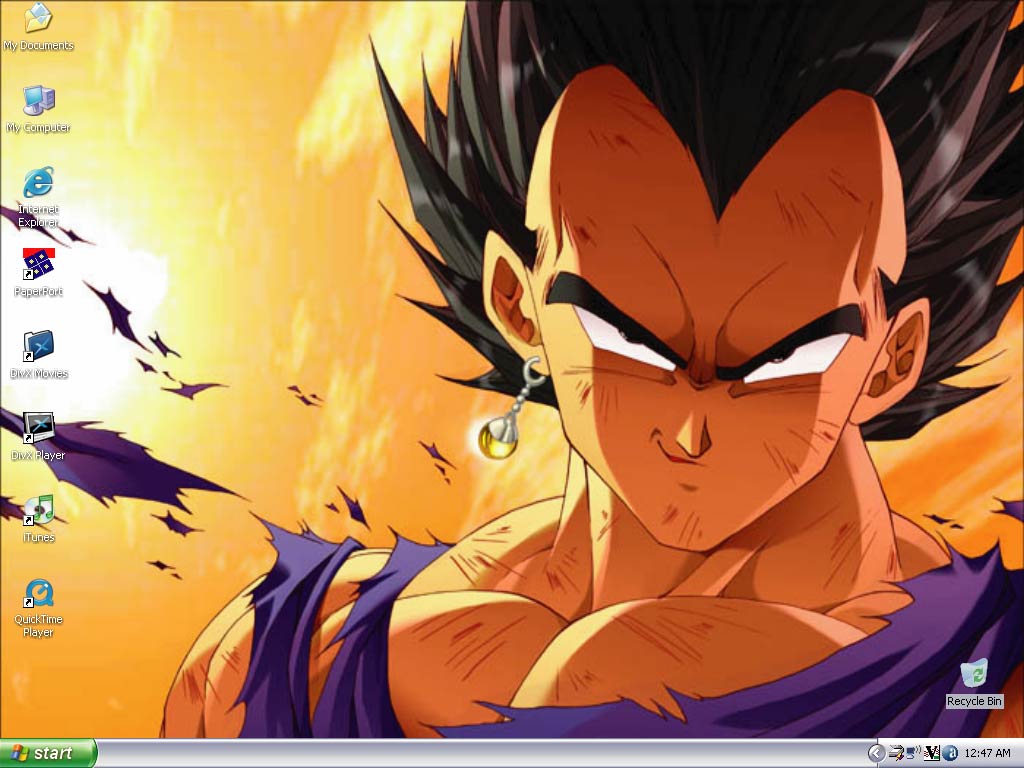Click the blue antivirus tray icon
Image resolution: width=1024 pixels, height=768 pixels.
click(949, 753)
